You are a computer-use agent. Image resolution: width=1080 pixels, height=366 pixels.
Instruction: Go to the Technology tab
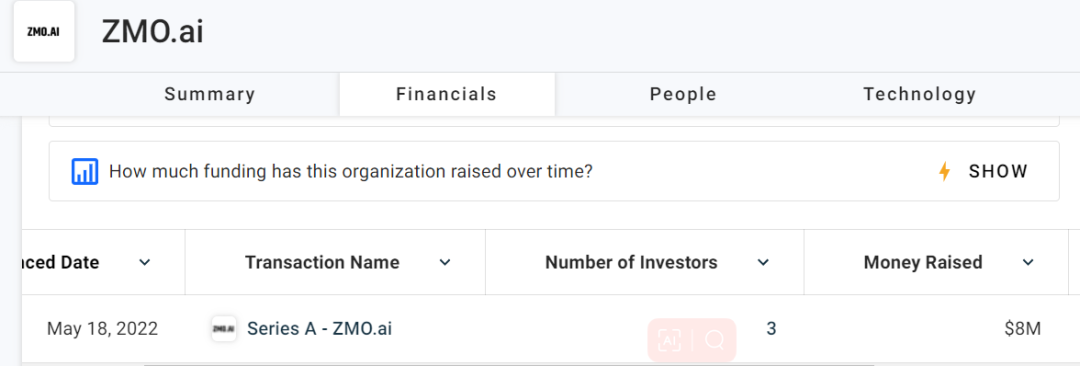pyautogui.click(x=920, y=94)
